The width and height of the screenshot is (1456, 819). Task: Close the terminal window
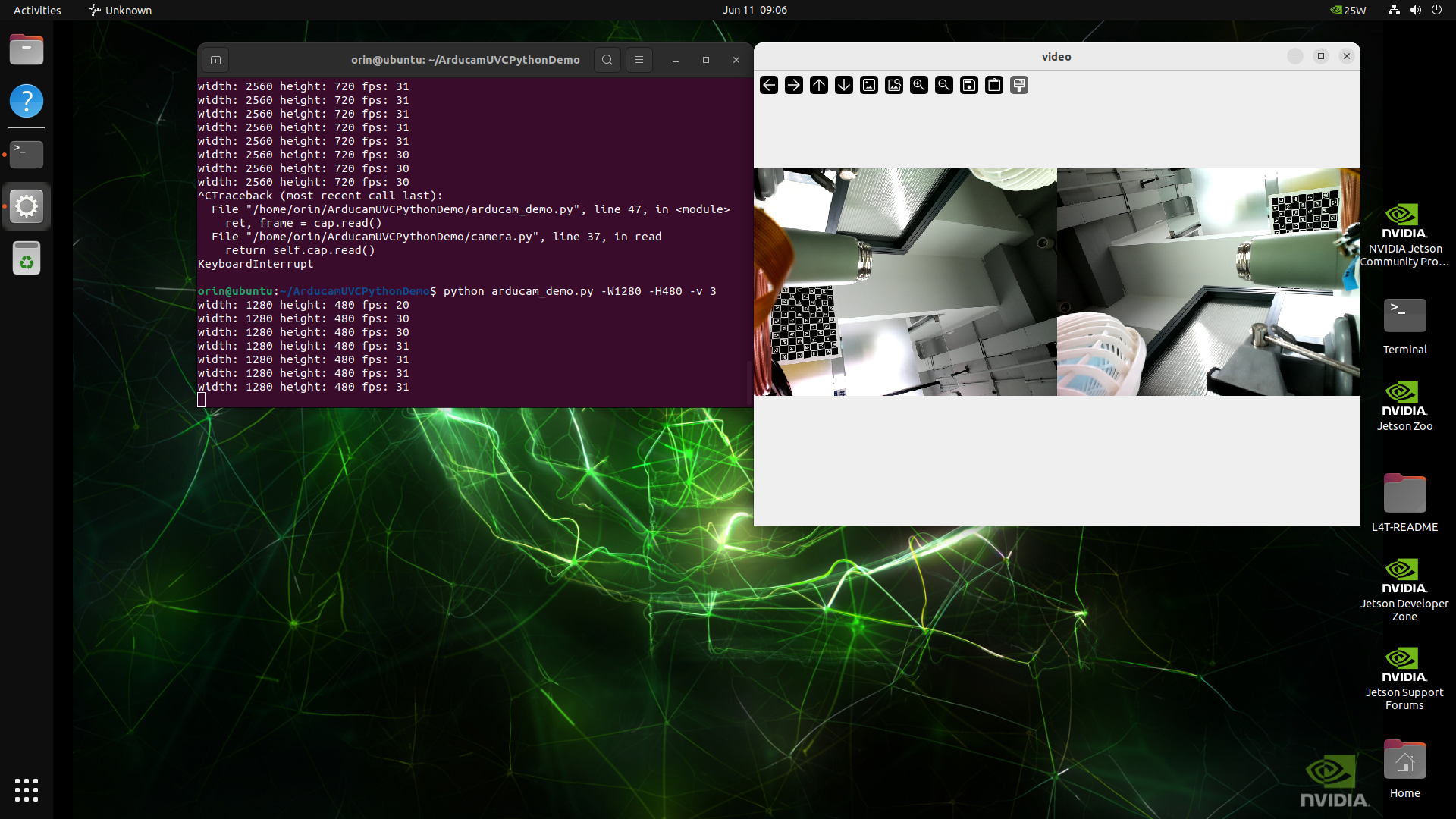[x=736, y=60]
